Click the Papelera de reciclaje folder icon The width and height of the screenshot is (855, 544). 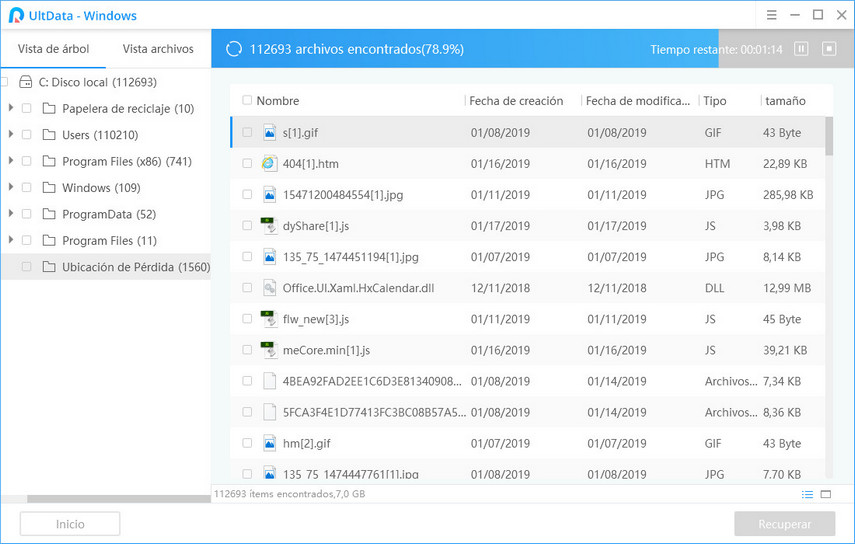coord(49,108)
